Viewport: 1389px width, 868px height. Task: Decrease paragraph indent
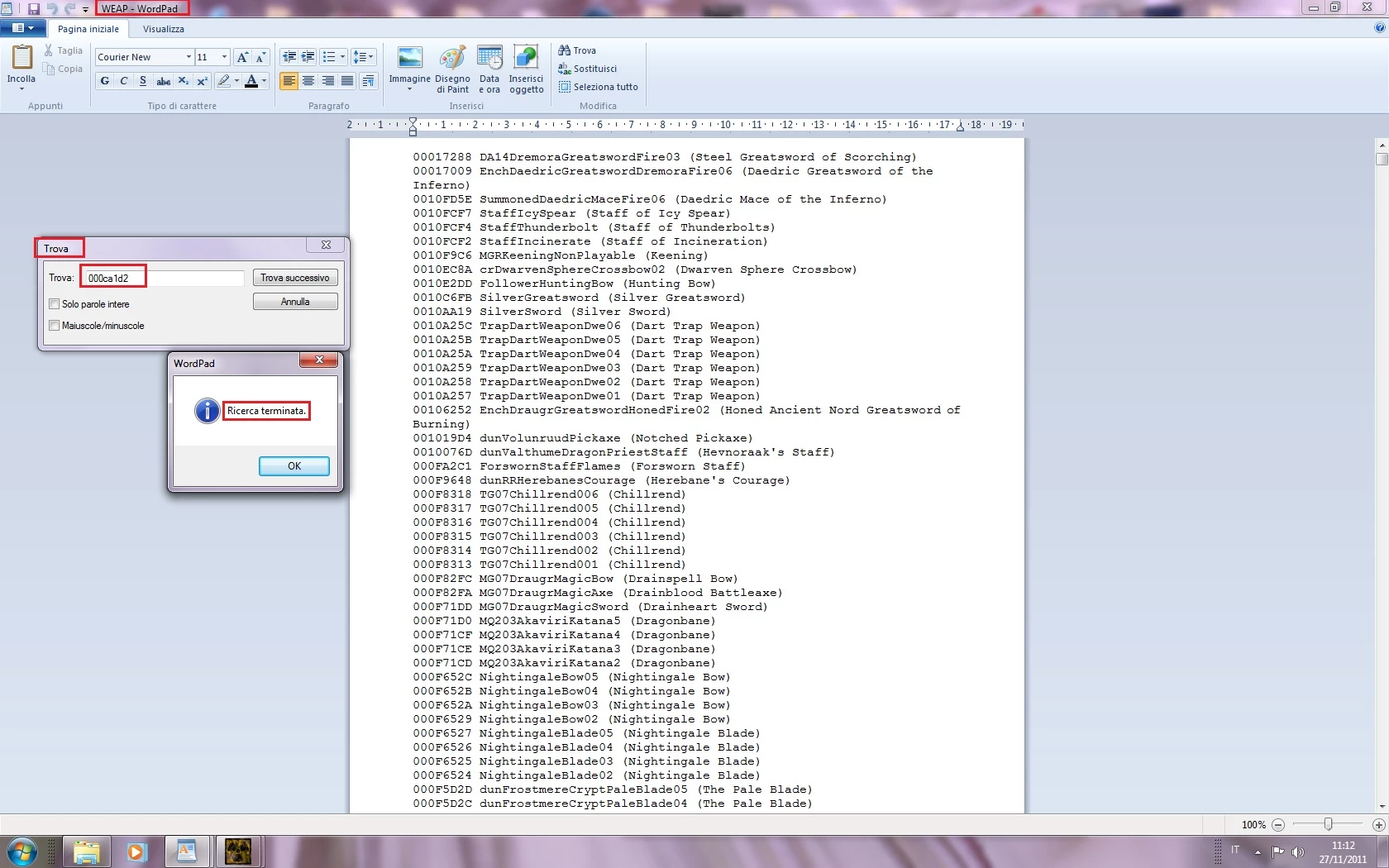[289, 57]
